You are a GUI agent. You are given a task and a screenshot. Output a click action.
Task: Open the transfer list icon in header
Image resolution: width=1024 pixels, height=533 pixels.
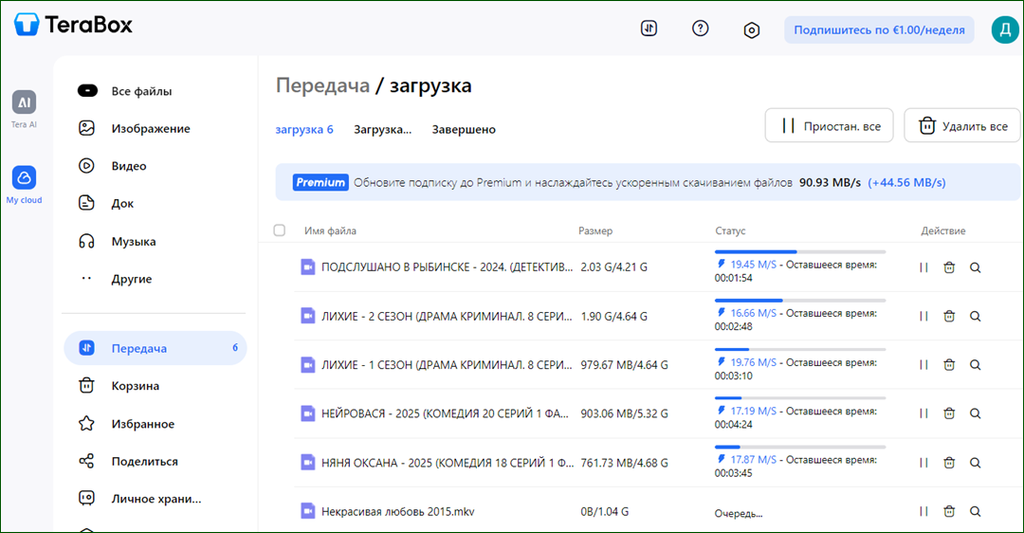[648, 29]
